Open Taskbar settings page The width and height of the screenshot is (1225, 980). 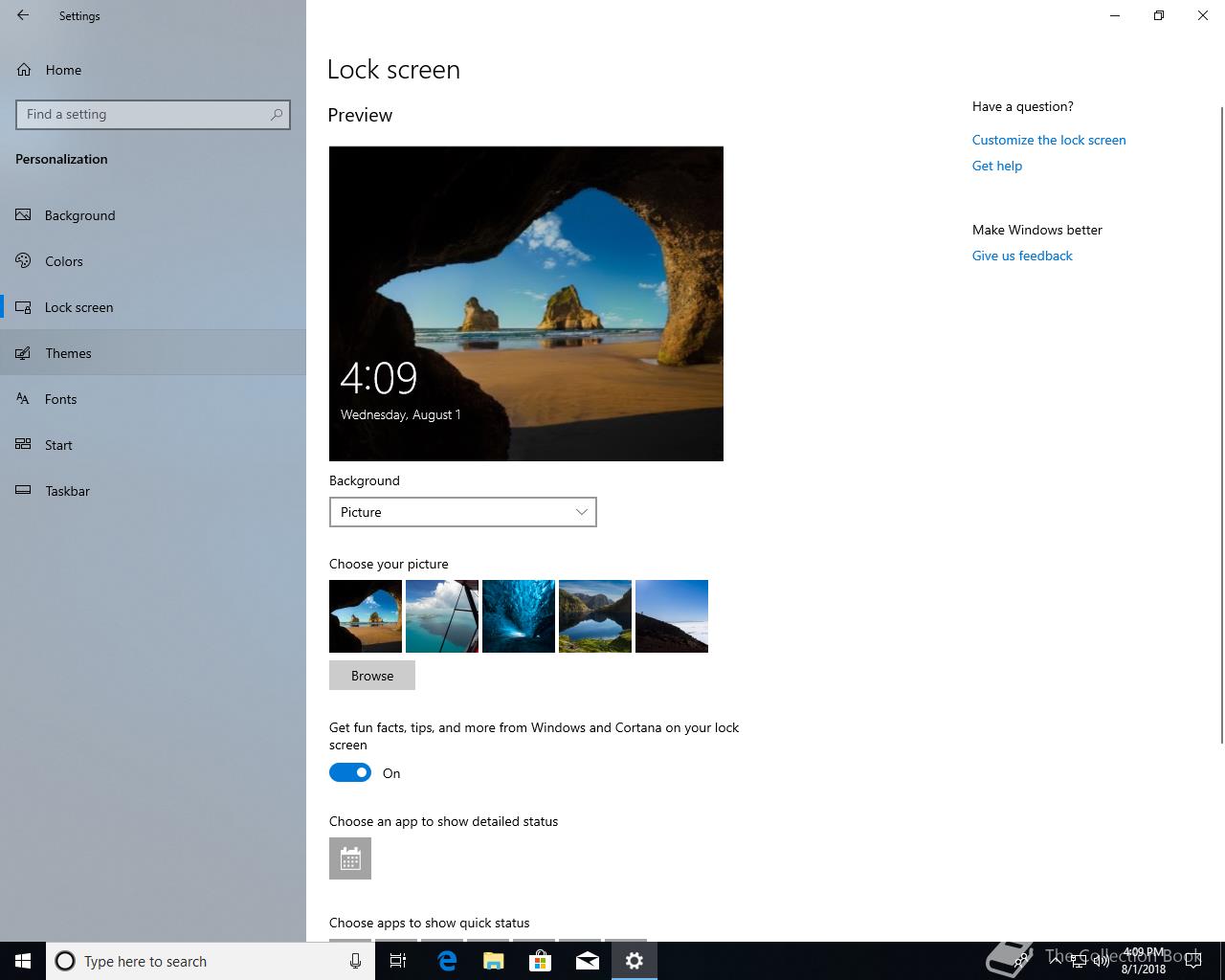[153, 491]
